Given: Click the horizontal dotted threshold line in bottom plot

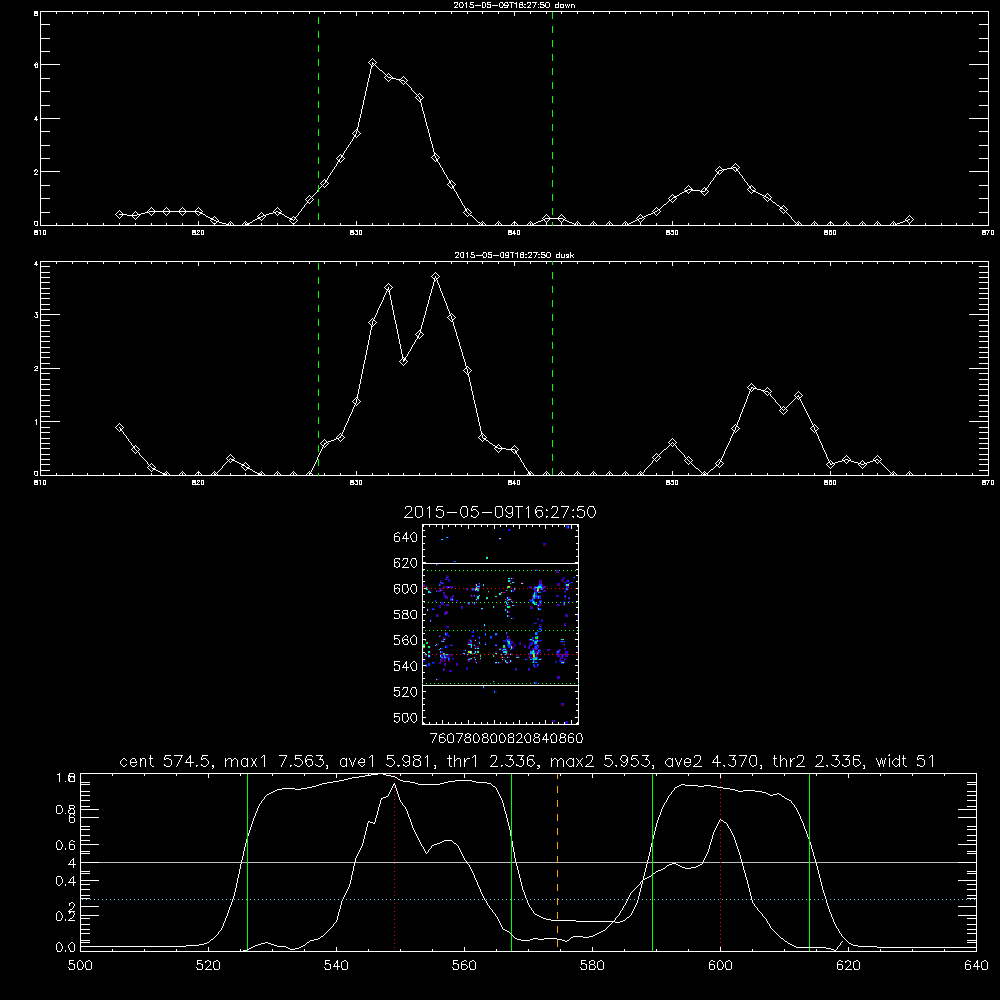Looking at the screenshot, I should coord(528,899).
